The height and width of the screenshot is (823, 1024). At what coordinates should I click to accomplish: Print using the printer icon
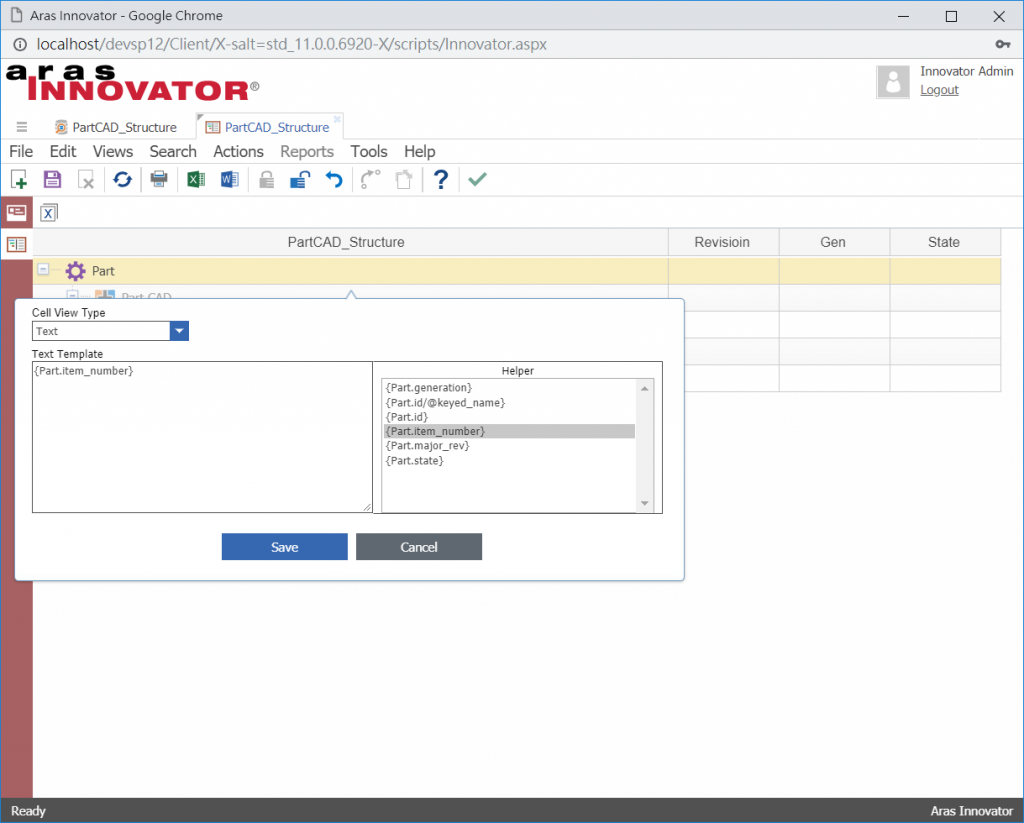pos(159,178)
